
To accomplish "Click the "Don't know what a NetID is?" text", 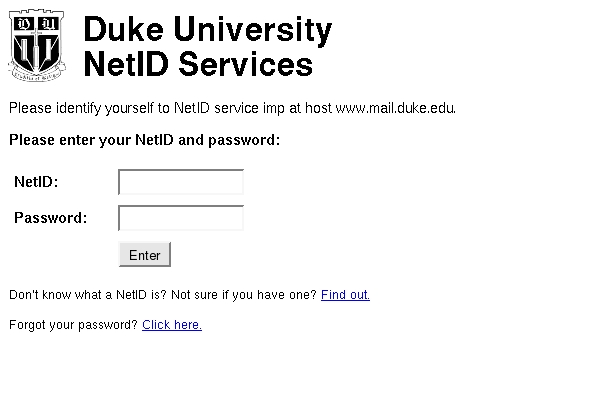I will coord(88,295).
